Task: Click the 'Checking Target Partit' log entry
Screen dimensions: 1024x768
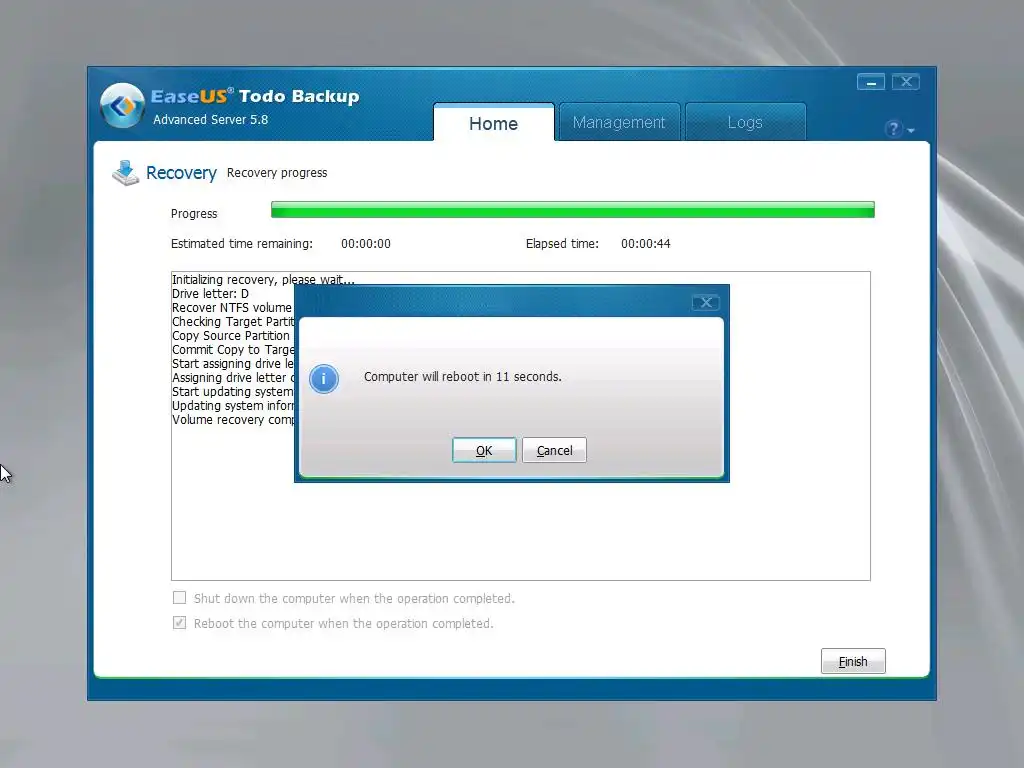Action: (x=233, y=321)
